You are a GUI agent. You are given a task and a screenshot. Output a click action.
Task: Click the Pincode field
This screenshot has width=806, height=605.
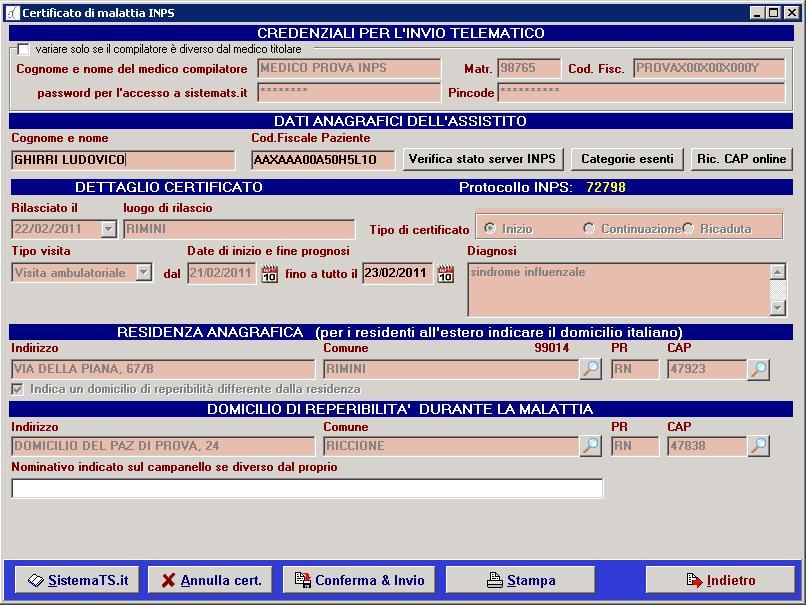[642, 92]
